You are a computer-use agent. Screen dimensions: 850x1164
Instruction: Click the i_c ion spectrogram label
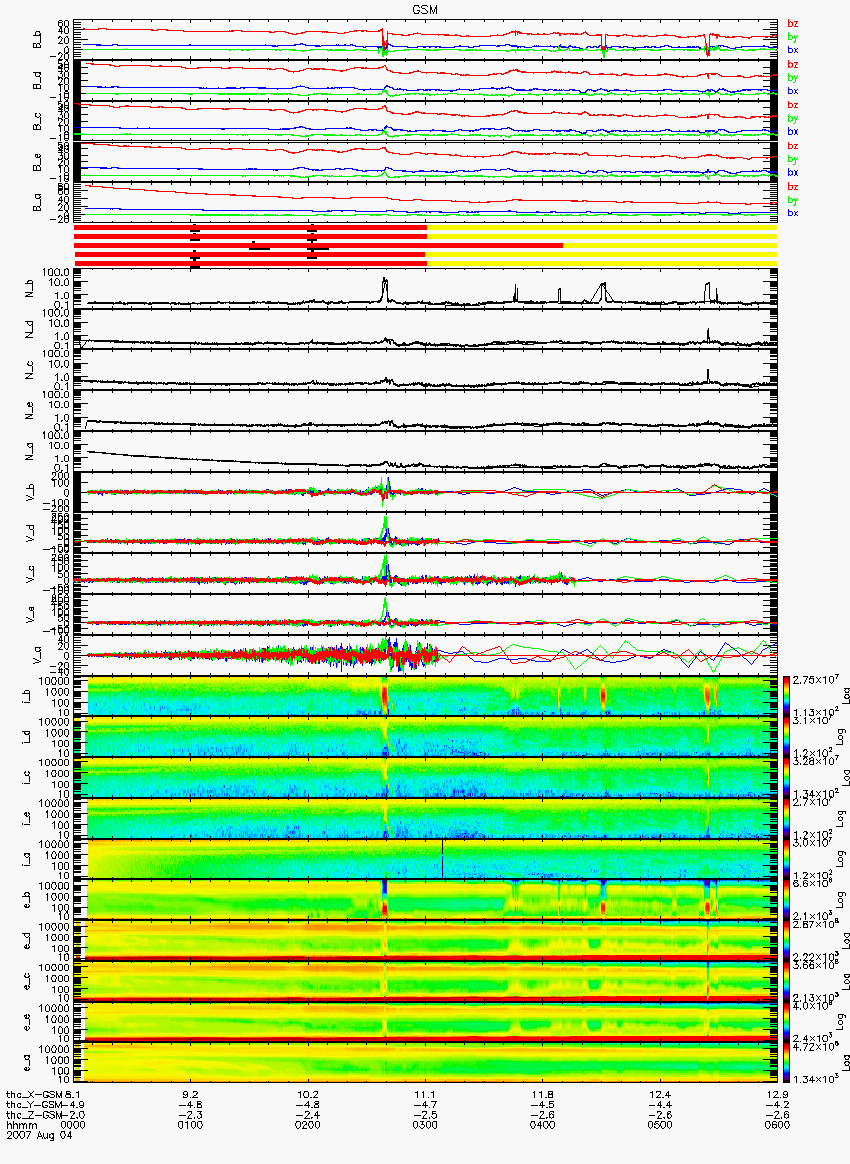(26, 777)
